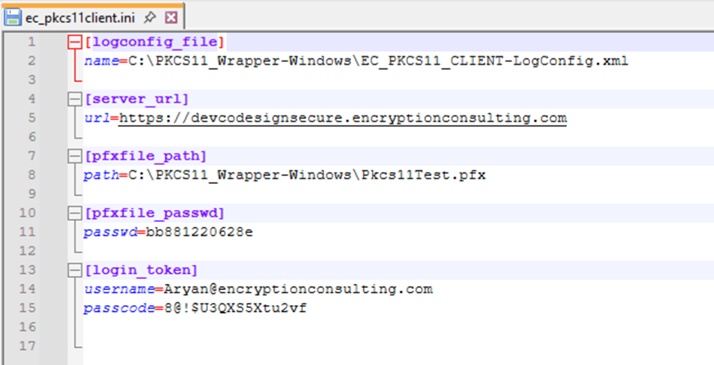Click the 'url' key on line 5
Viewport: 714px width, 365px height.
click(97, 118)
